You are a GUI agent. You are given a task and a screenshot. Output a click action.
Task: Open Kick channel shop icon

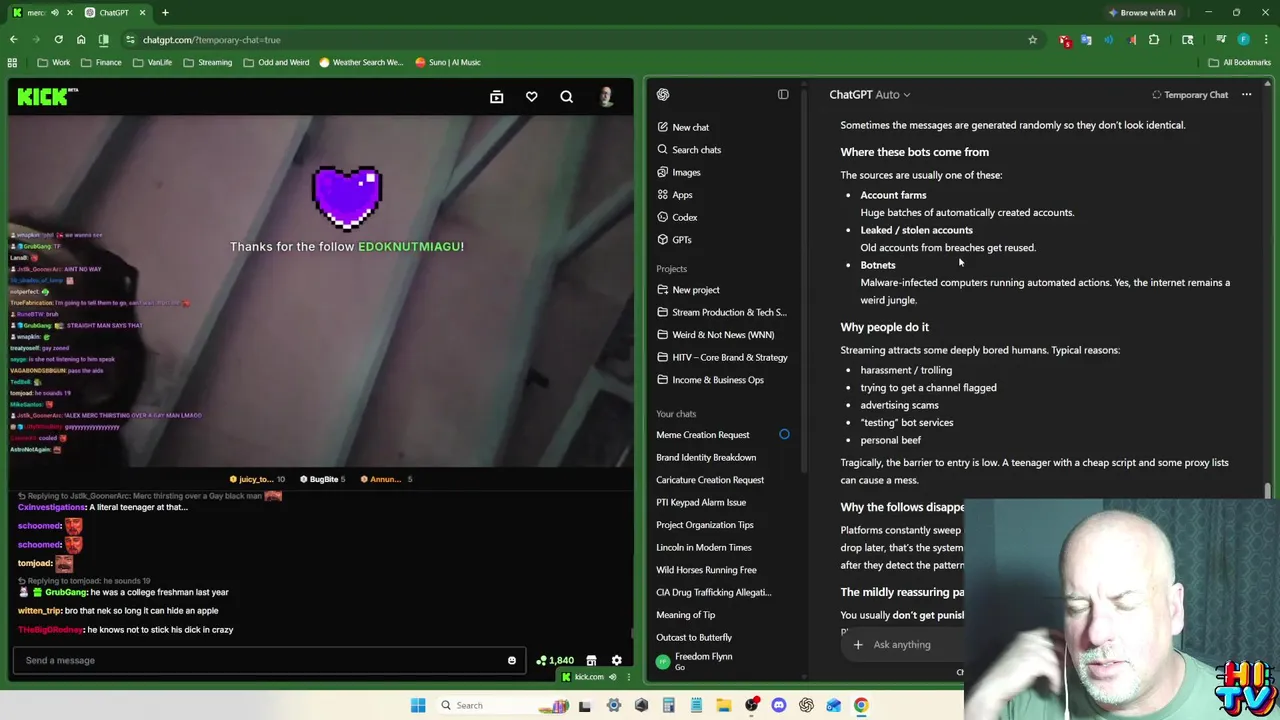[591, 660]
